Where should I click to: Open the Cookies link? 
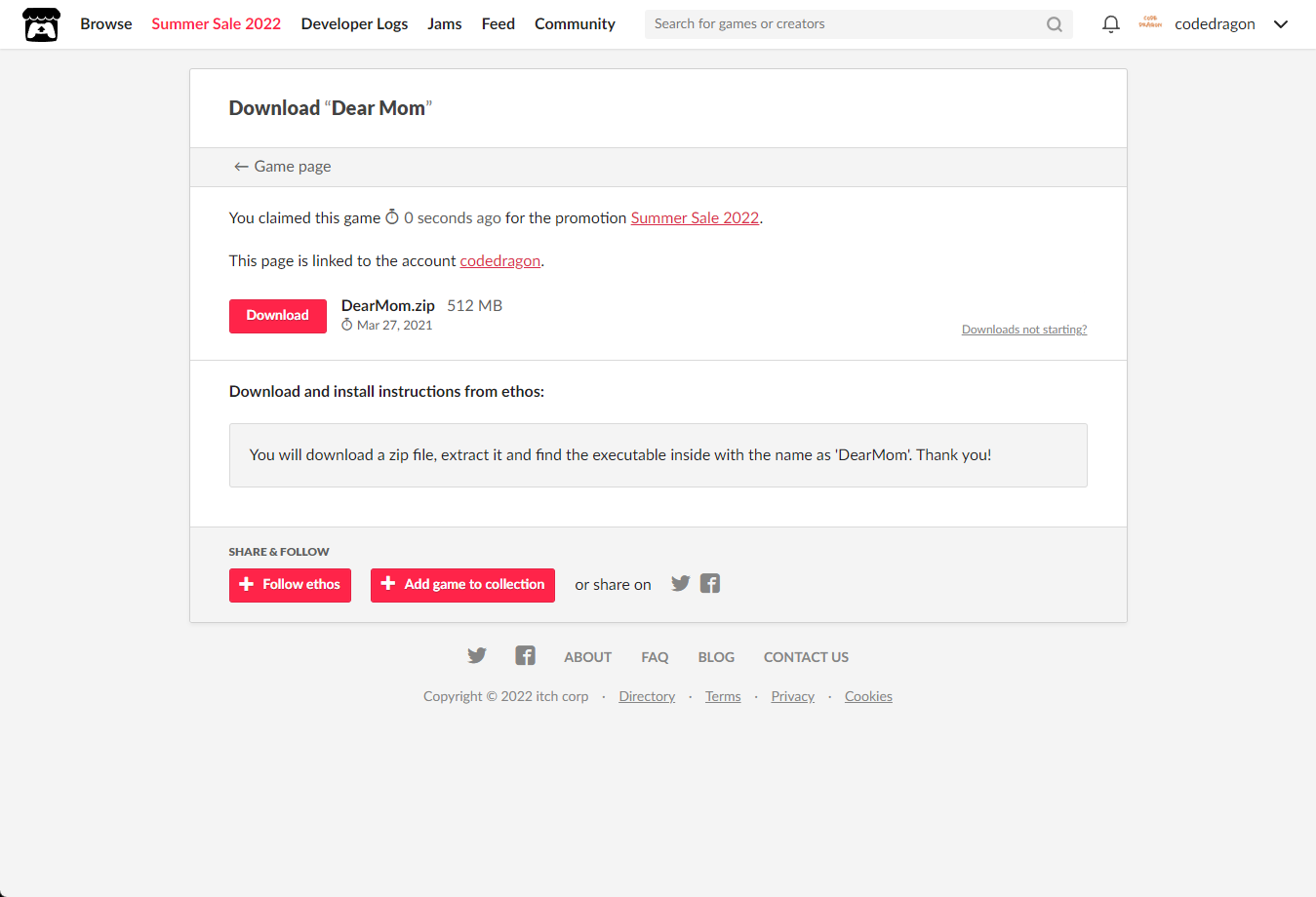868,696
